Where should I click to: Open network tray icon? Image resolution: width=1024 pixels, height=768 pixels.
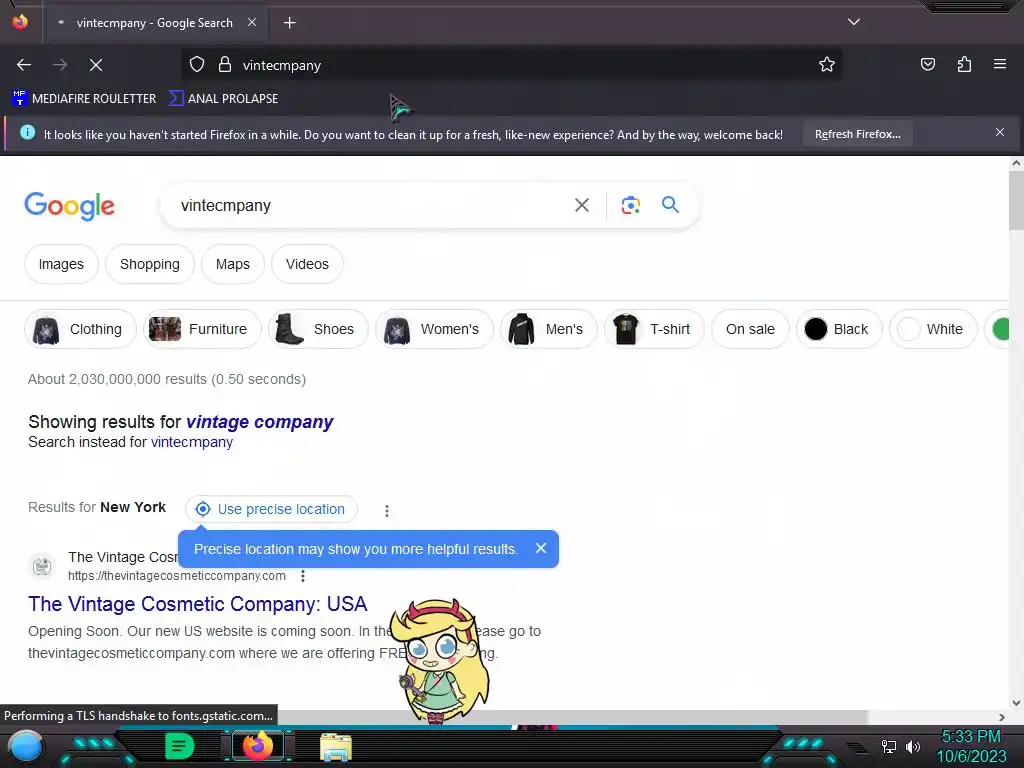click(x=888, y=746)
